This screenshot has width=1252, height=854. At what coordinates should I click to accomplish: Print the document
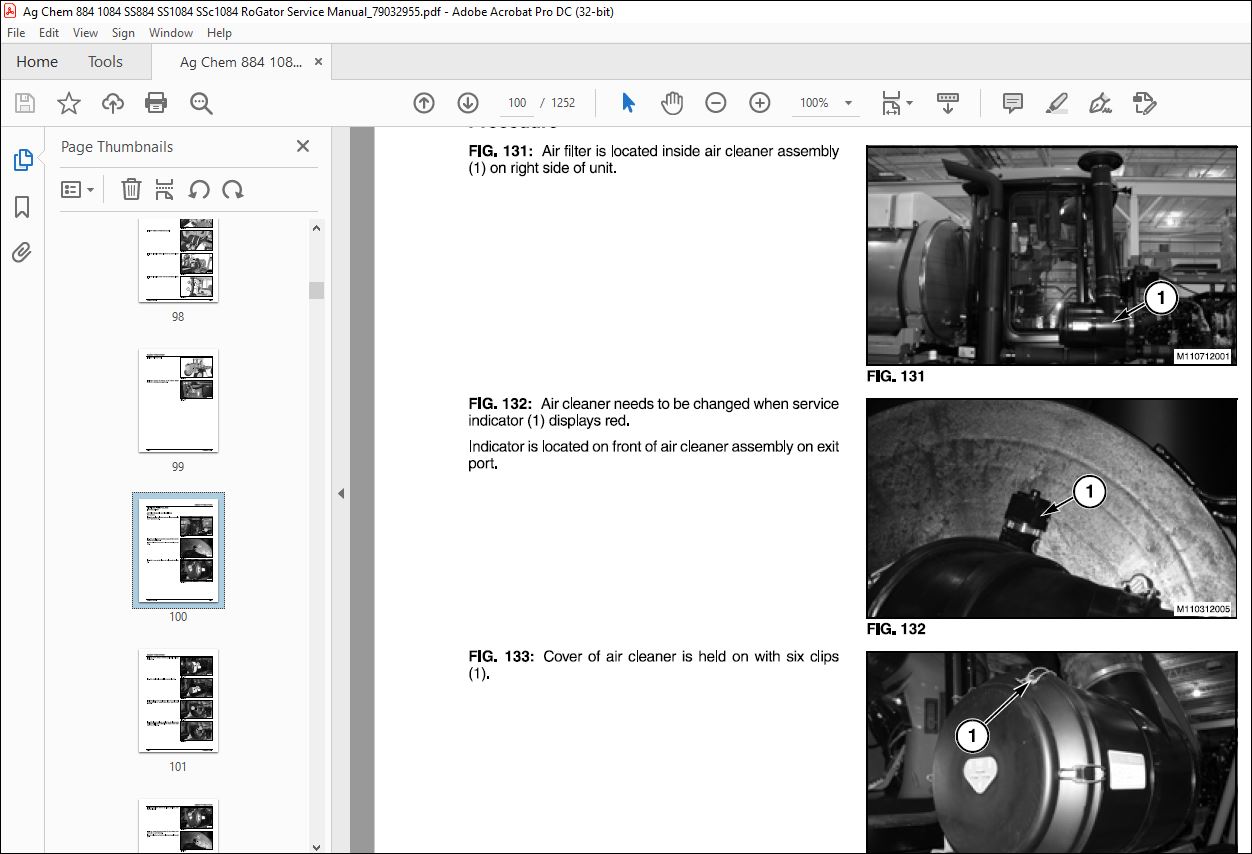[156, 103]
